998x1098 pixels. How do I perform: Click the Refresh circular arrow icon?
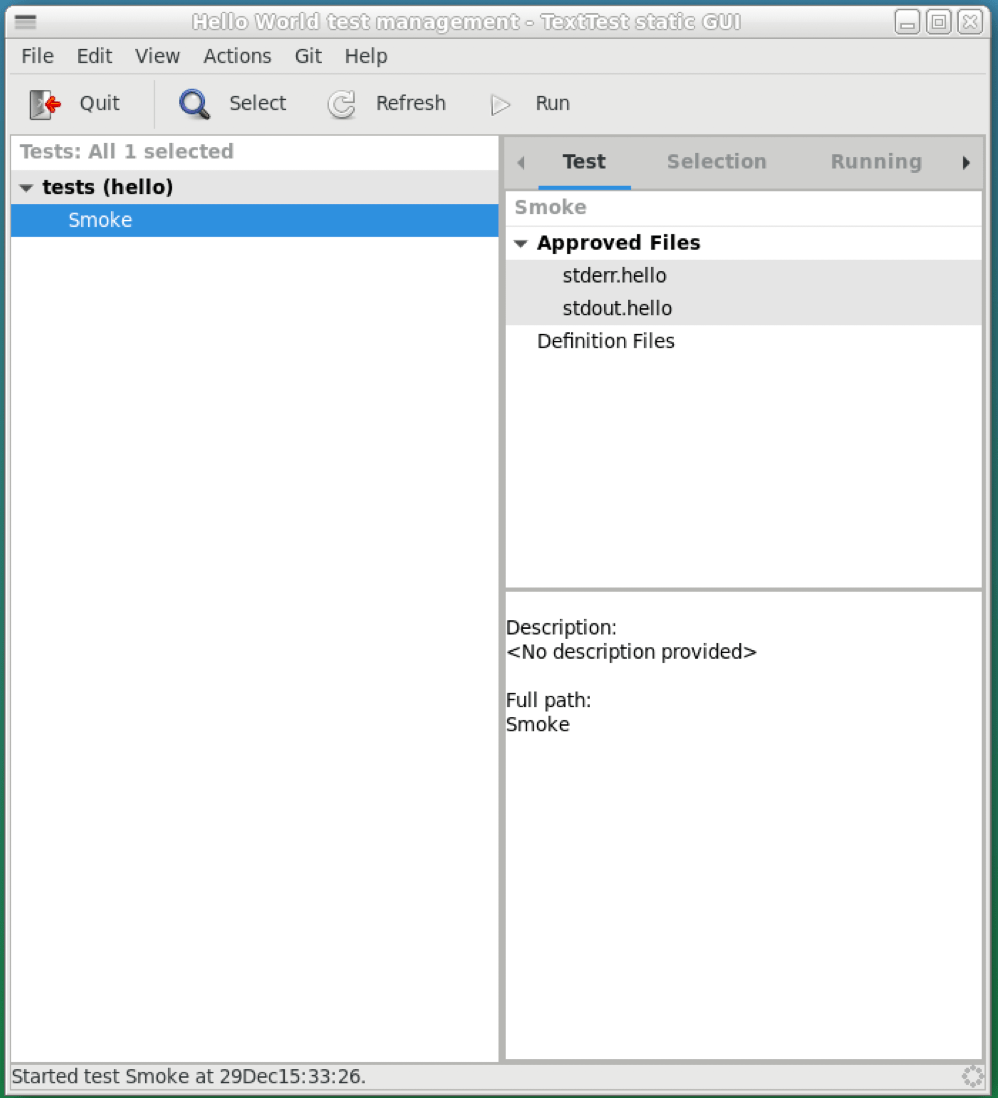click(342, 104)
